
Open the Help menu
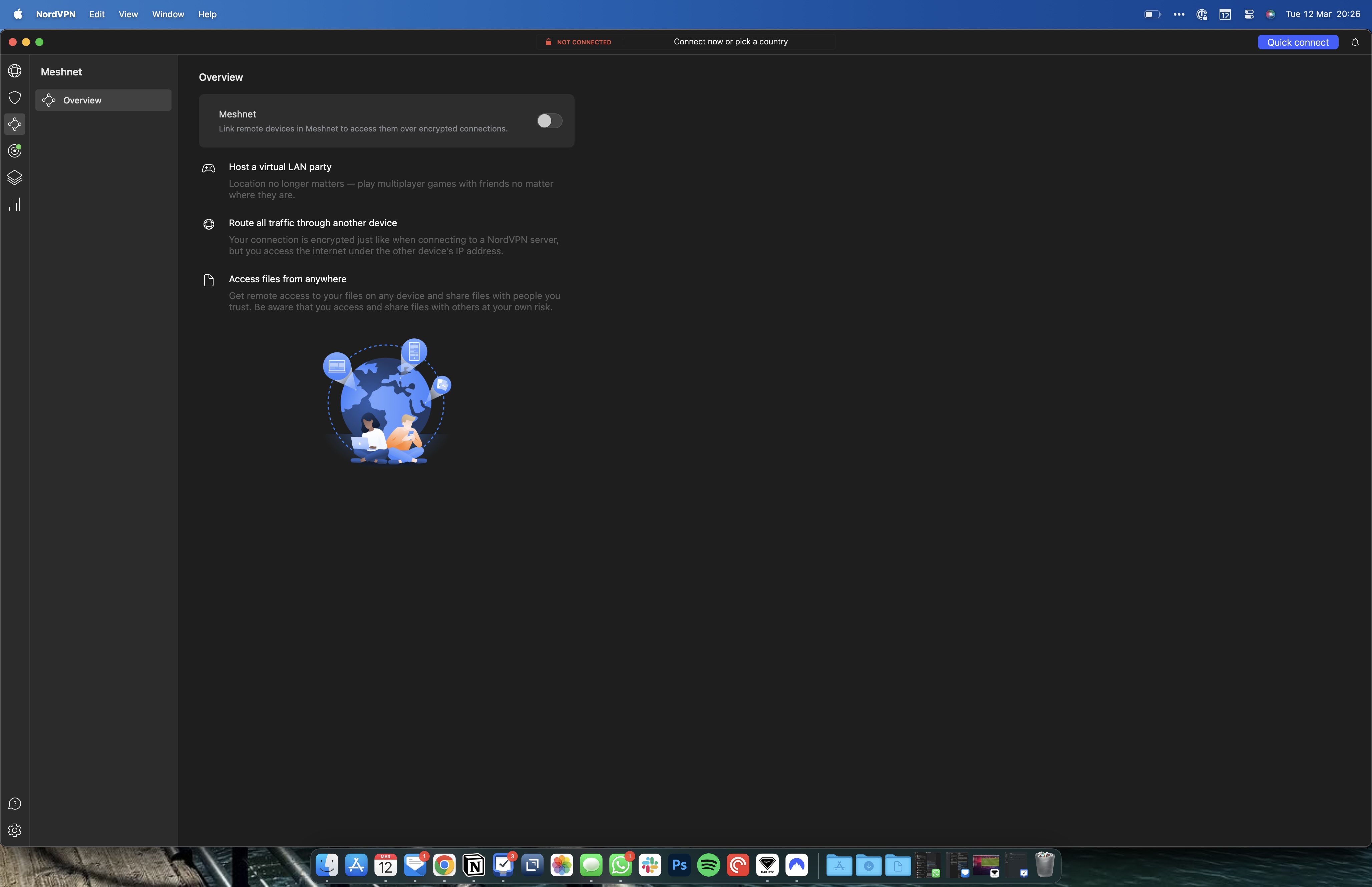click(x=207, y=14)
